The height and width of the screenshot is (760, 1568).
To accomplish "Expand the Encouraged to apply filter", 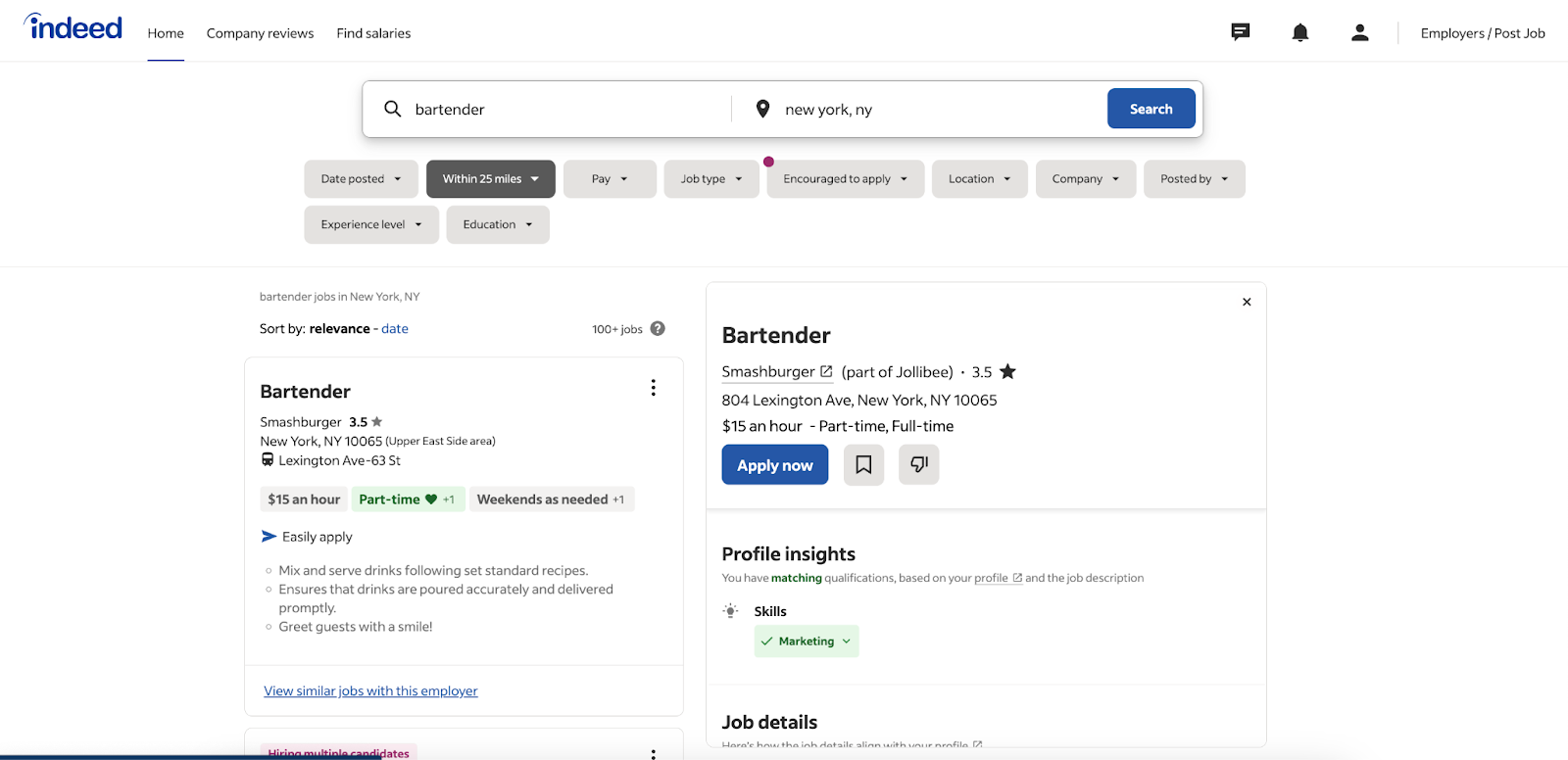I will click(846, 179).
